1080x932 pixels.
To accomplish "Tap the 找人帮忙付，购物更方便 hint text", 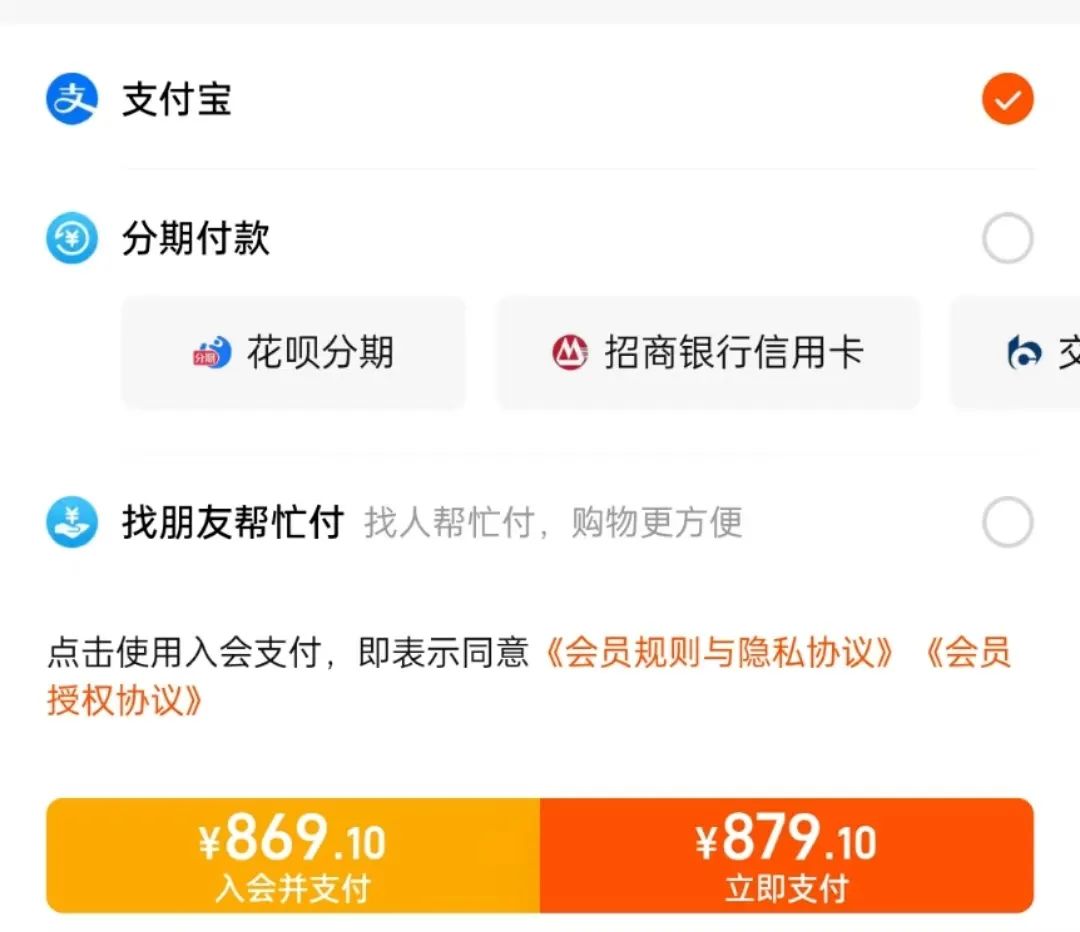I will [553, 522].
